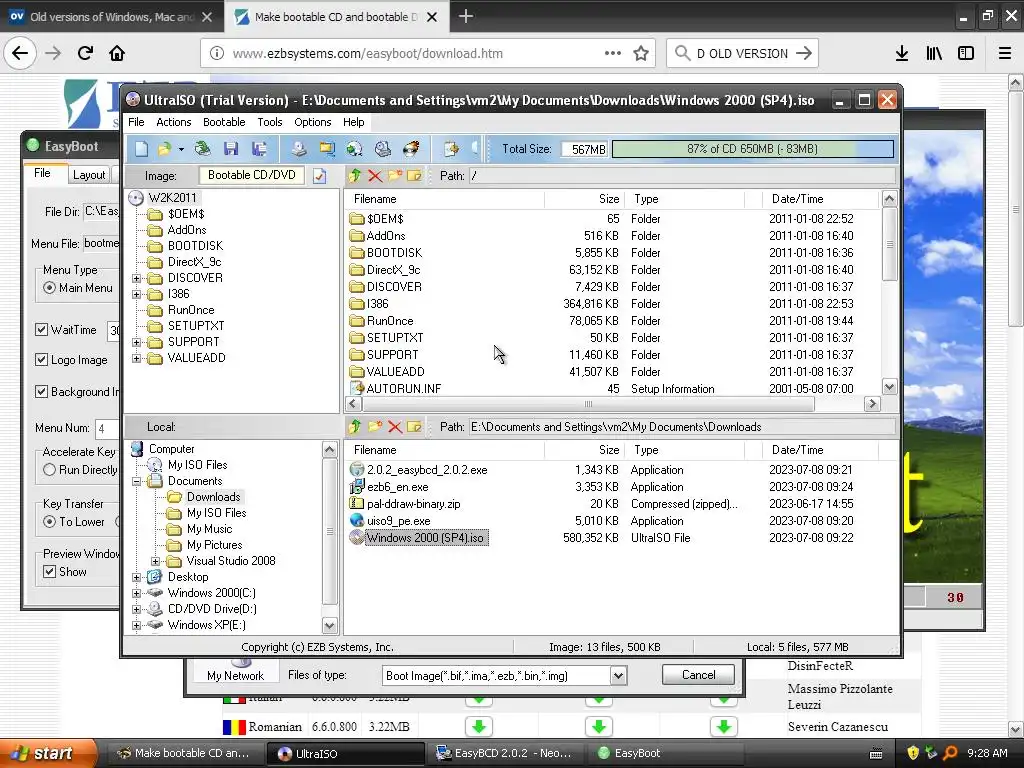Uncheck the Show preview window checkbox
This screenshot has height=768, width=1024.
point(49,571)
